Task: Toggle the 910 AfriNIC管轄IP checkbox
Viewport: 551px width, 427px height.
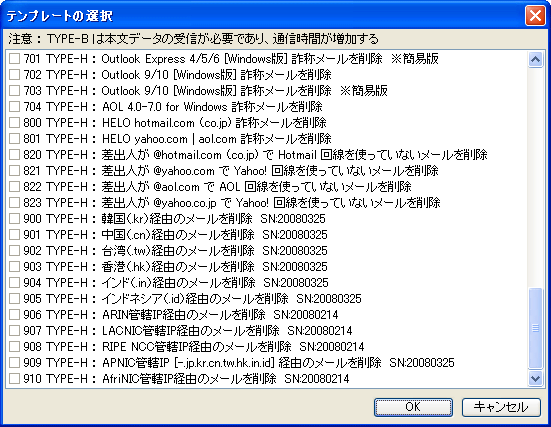Action: coord(14,379)
